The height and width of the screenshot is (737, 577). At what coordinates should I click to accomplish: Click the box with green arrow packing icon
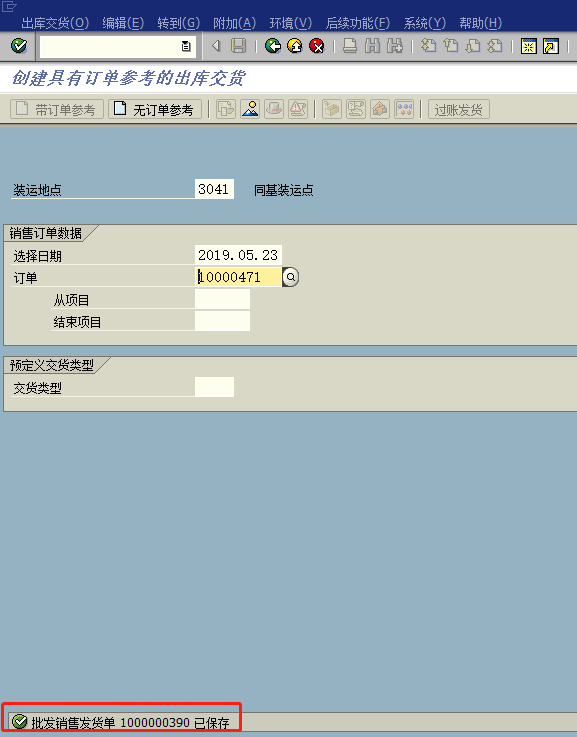tap(332, 110)
